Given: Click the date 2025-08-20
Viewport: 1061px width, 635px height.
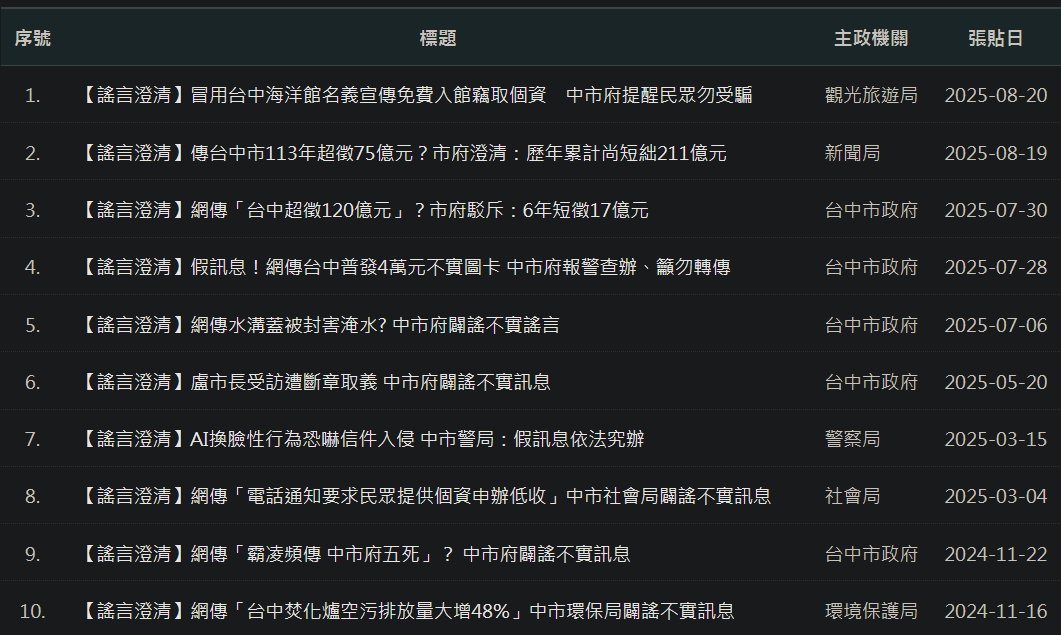Looking at the screenshot, I should (x=995, y=95).
